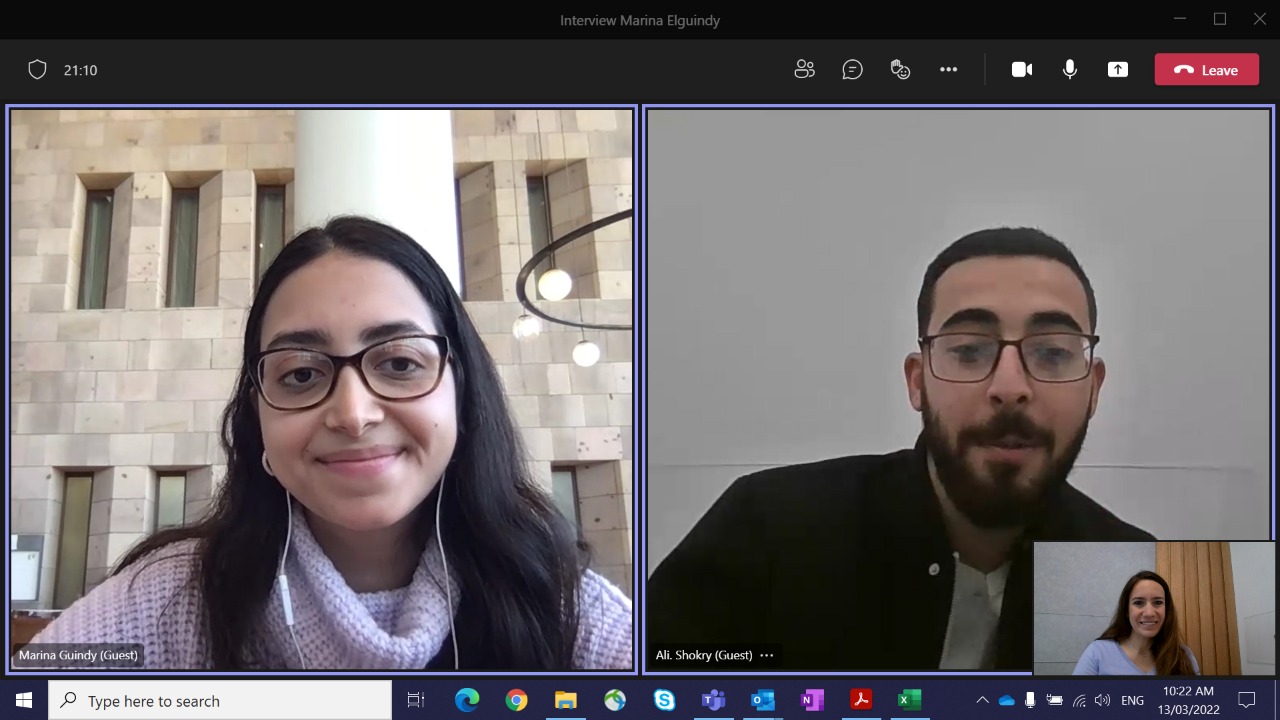Open Skype from taskbar
Image resolution: width=1280 pixels, height=720 pixels.
coord(664,700)
